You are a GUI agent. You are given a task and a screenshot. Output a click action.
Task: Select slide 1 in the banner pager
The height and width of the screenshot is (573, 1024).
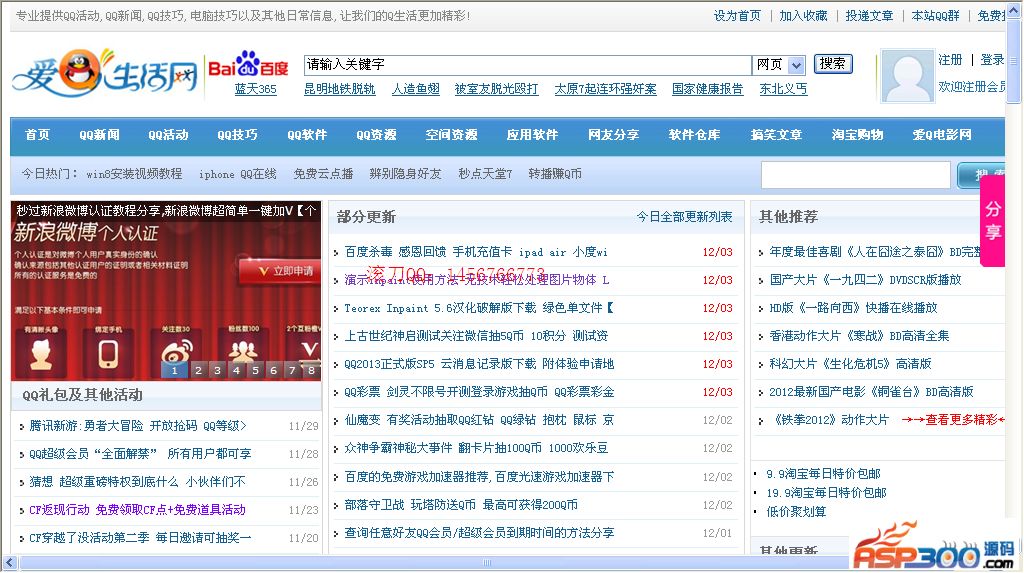(175, 370)
